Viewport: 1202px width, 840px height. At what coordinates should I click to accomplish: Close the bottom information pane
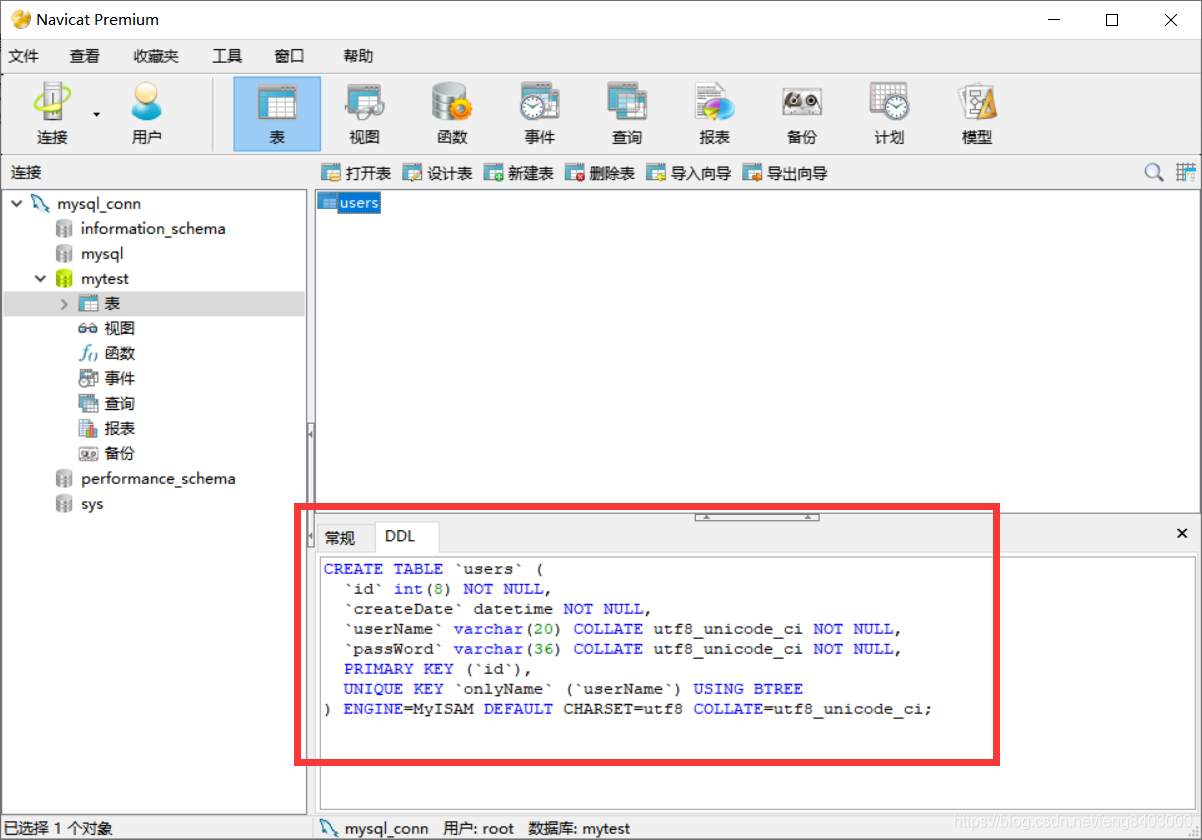tap(1182, 534)
